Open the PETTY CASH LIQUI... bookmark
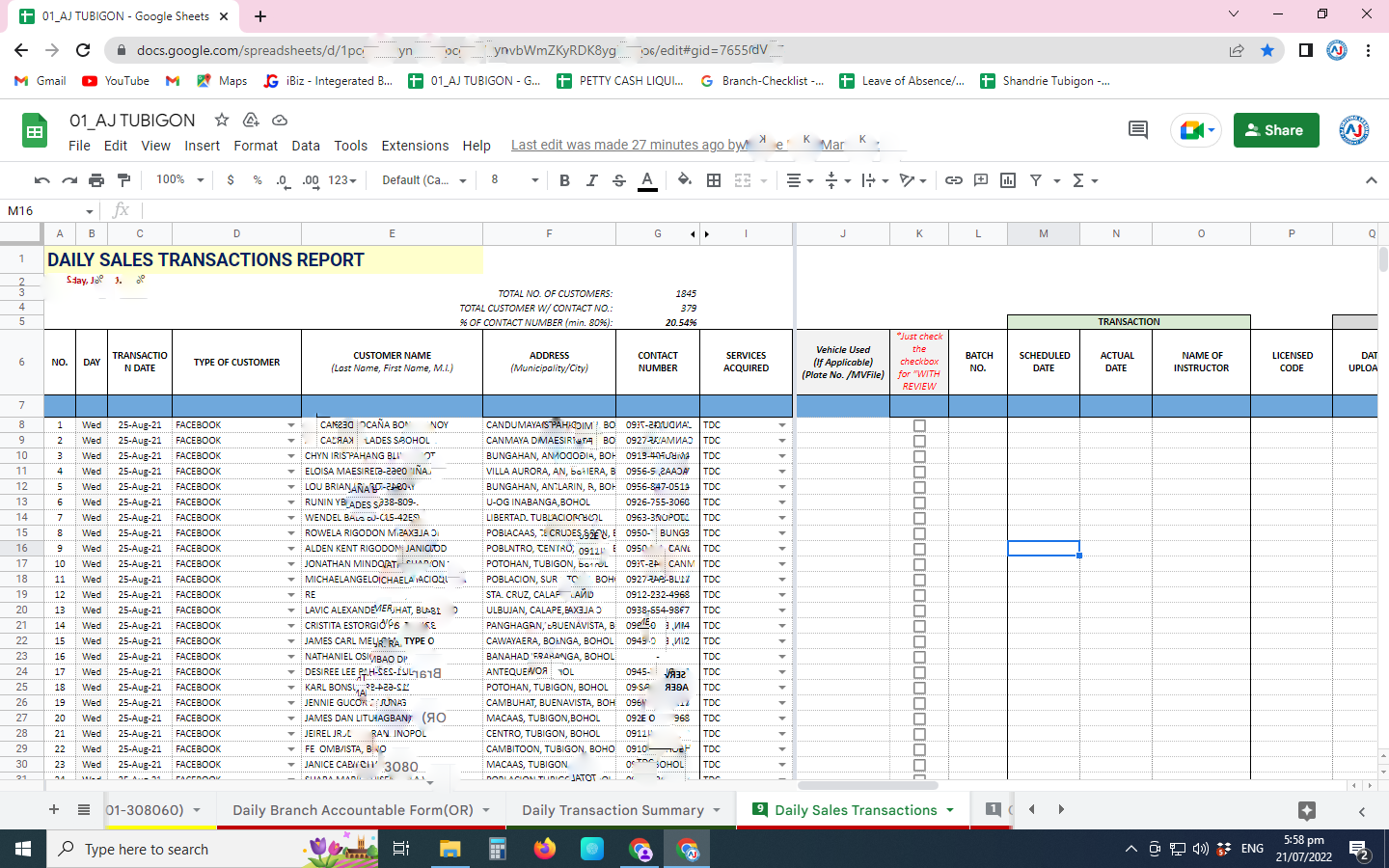The width and height of the screenshot is (1389, 868). coord(620,81)
